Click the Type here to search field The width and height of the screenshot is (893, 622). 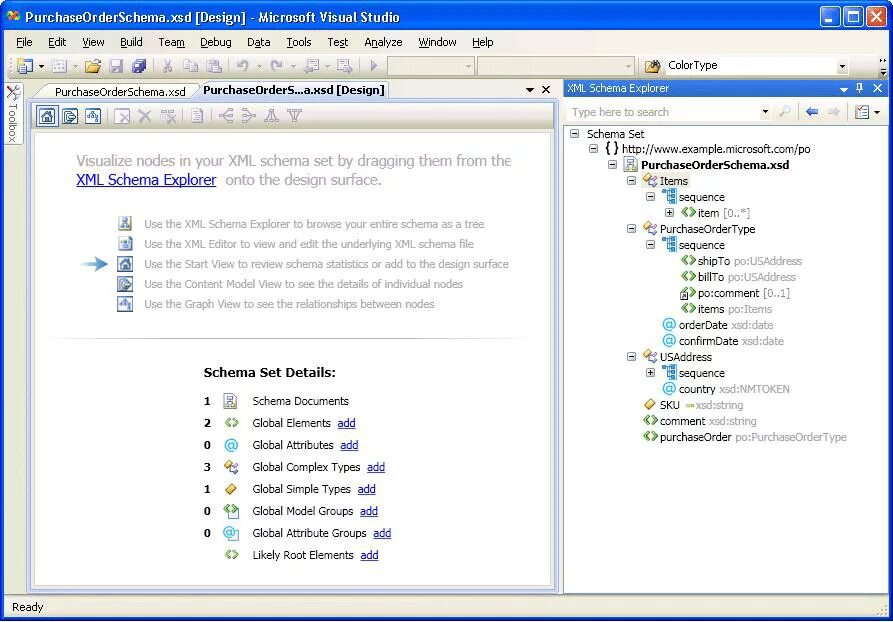665,112
